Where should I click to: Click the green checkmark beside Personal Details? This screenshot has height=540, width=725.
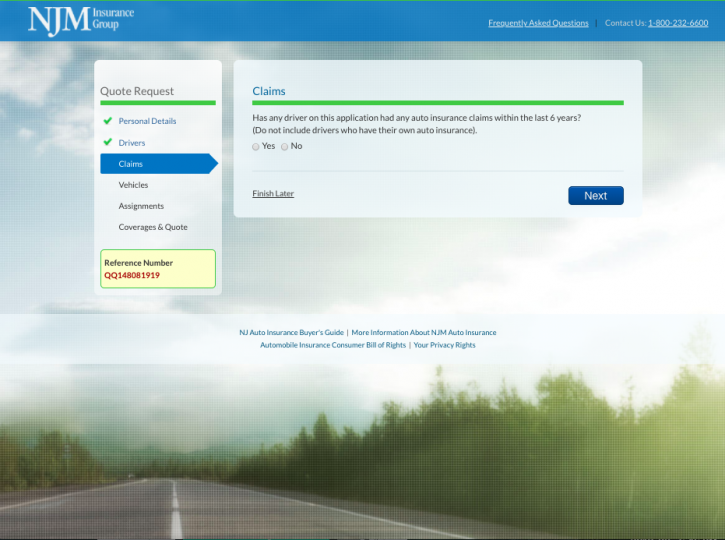(108, 121)
